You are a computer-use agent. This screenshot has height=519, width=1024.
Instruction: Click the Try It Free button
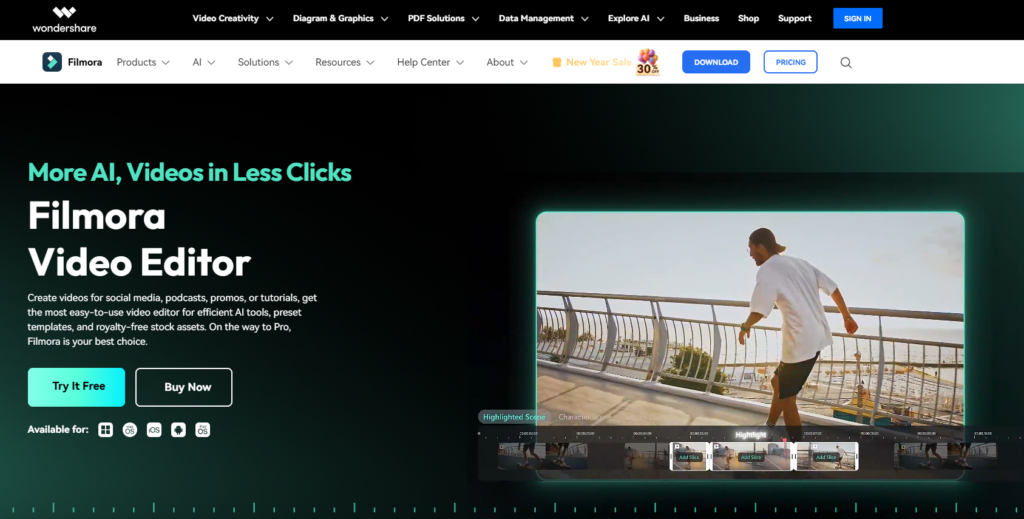tap(76, 387)
